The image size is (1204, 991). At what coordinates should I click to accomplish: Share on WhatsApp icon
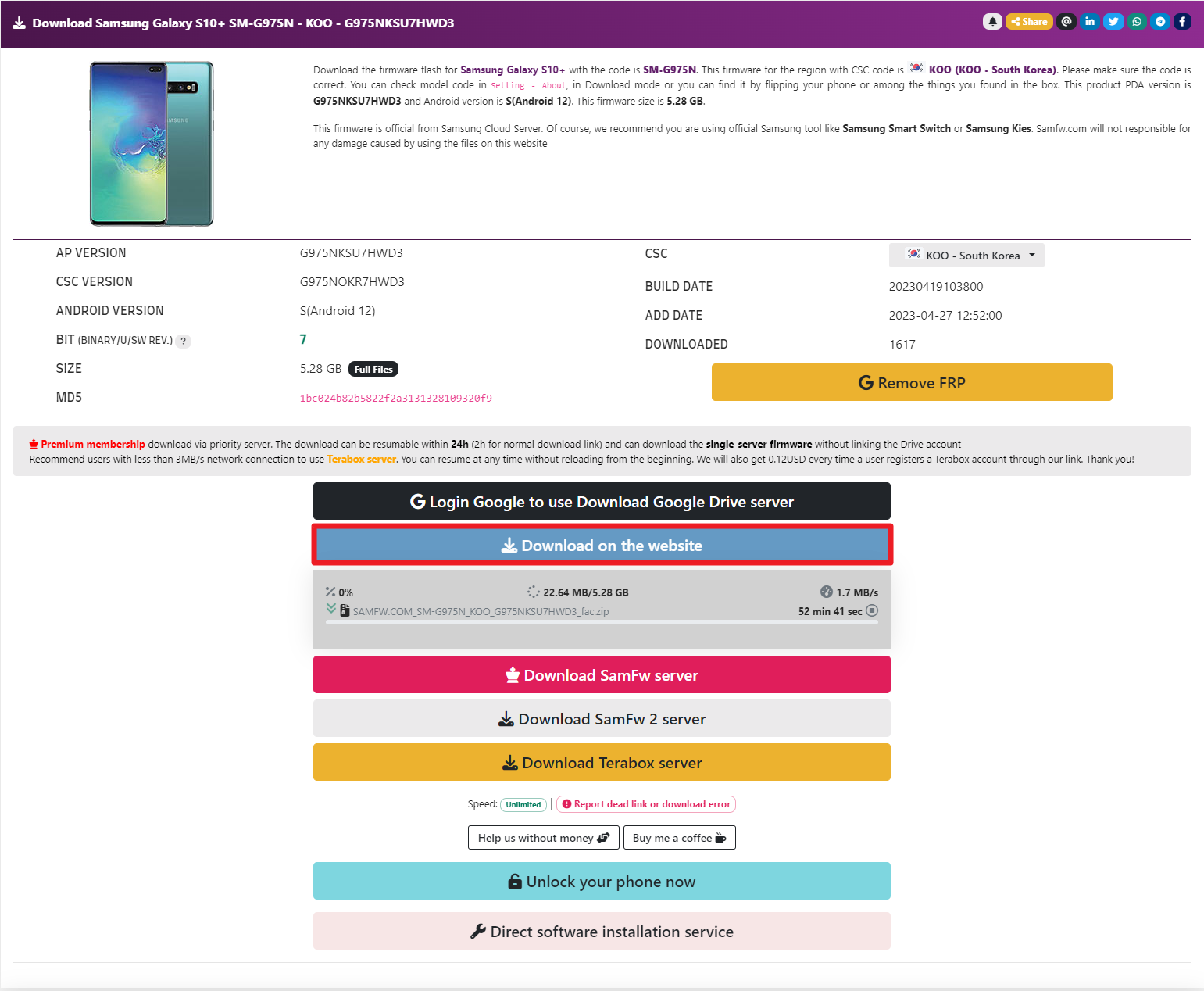[1137, 22]
